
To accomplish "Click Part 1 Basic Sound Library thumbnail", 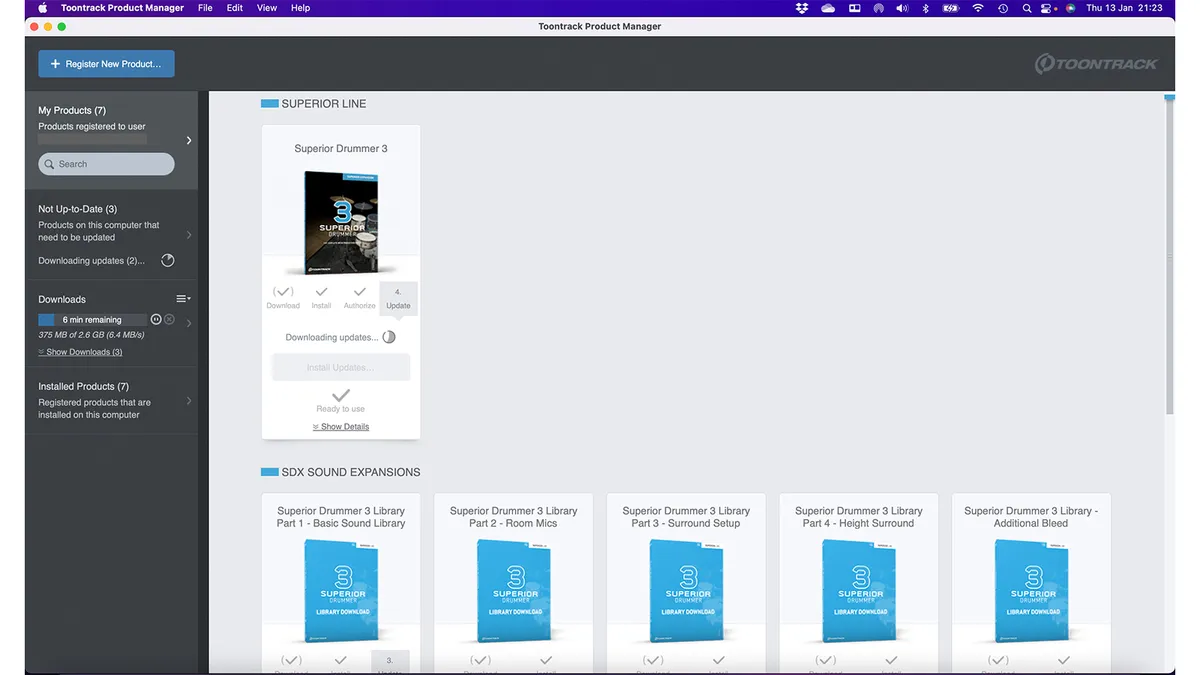I will (341, 590).
